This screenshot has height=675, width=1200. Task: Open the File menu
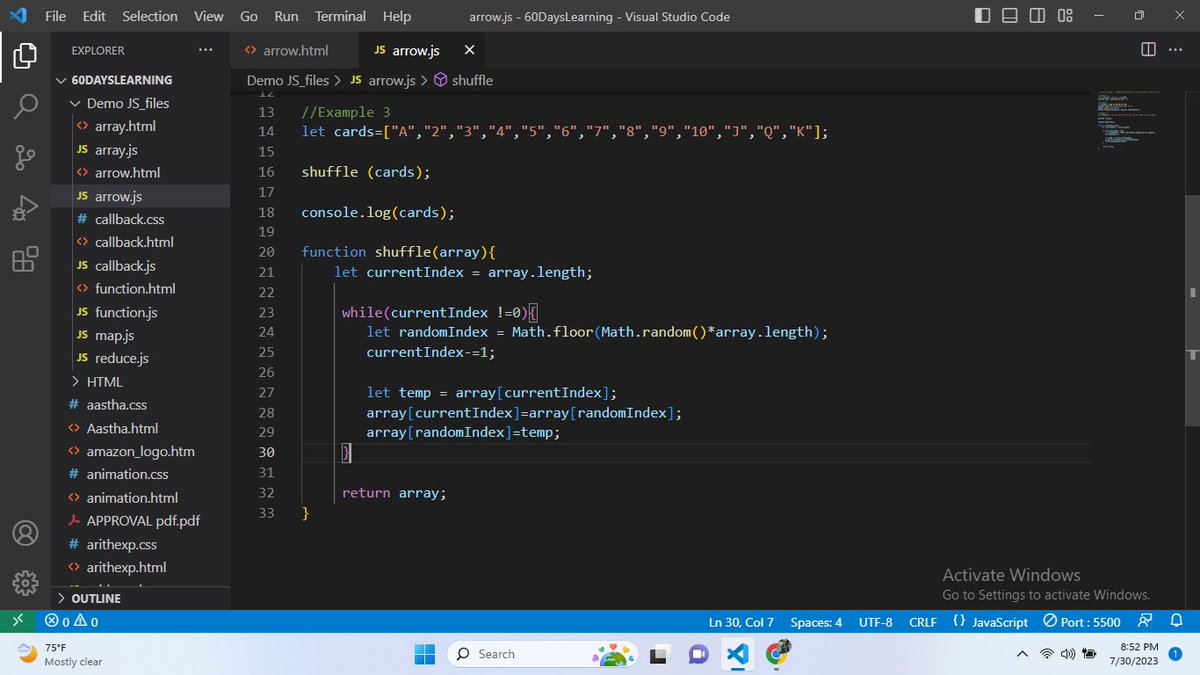click(56, 16)
